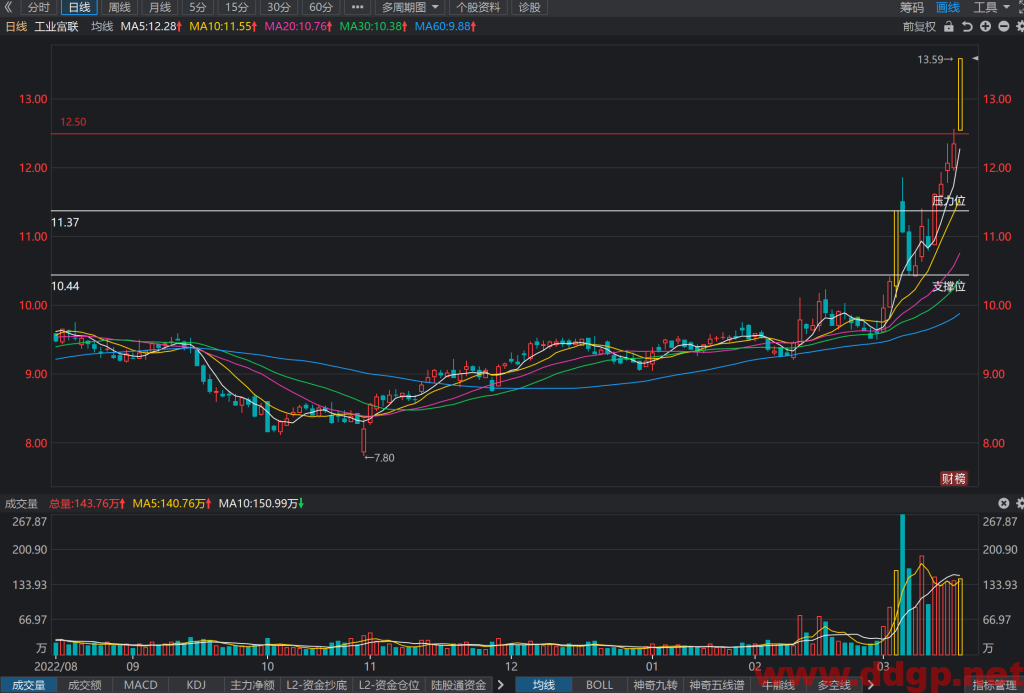Toggle the chart lock icon
The width and height of the screenshot is (1024, 693).
coord(949,27)
